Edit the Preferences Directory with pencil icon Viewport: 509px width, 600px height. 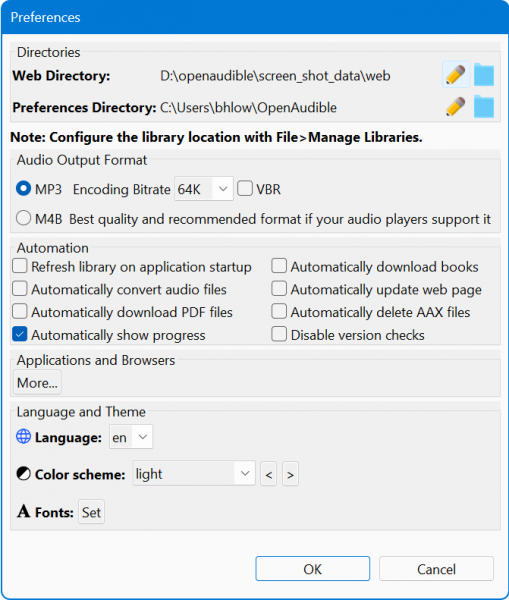[x=456, y=107]
